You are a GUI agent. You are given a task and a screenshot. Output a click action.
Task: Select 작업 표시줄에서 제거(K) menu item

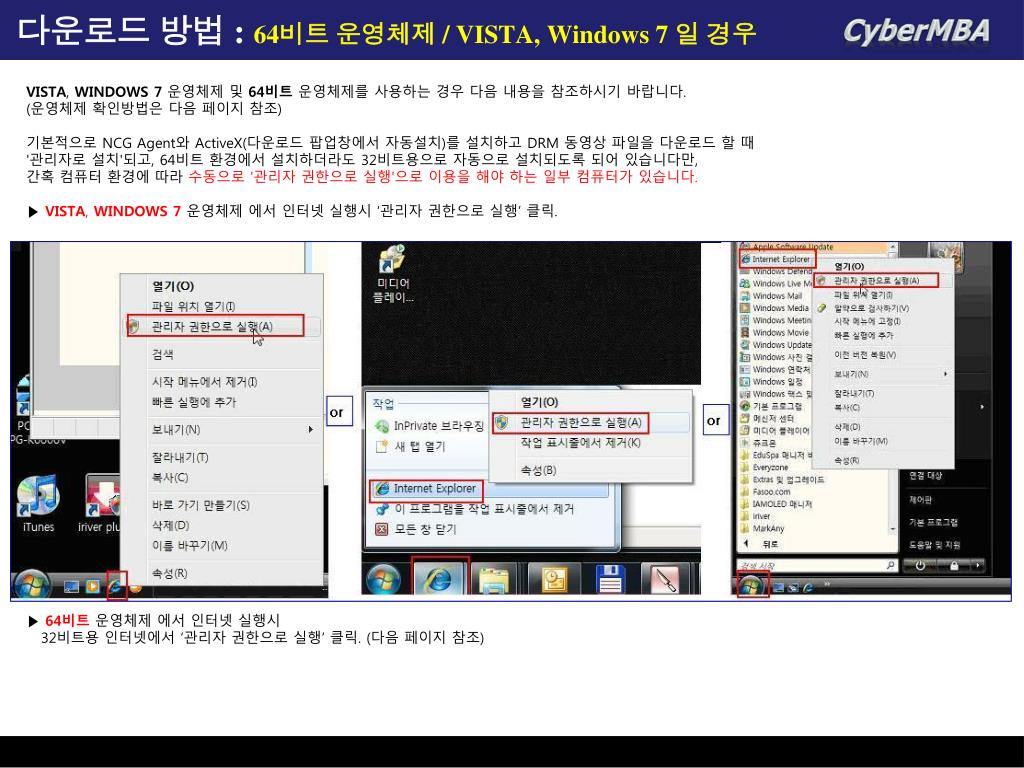[x=580, y=443]
